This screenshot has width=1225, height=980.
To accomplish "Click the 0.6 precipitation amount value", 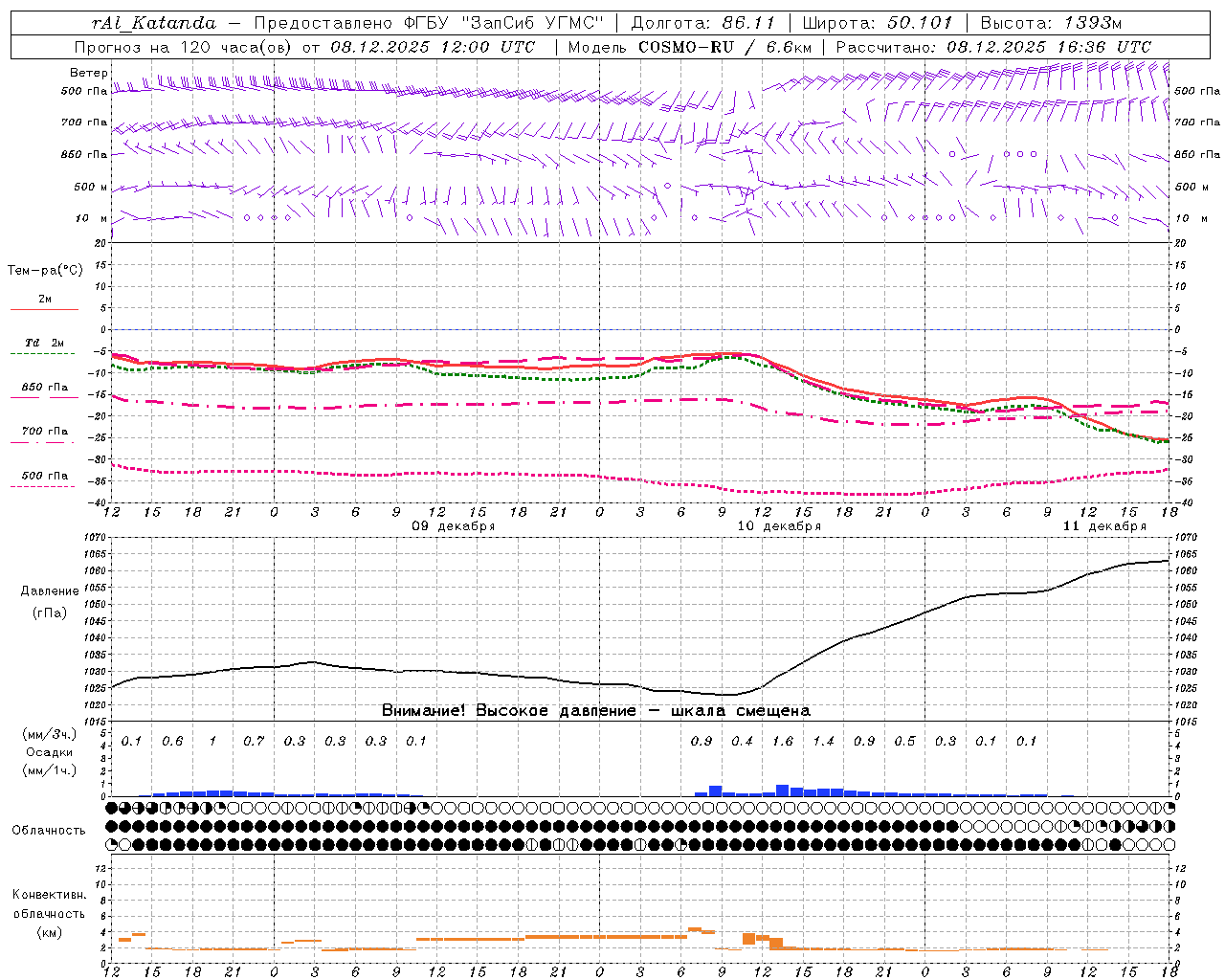I will tap(172, 741).
